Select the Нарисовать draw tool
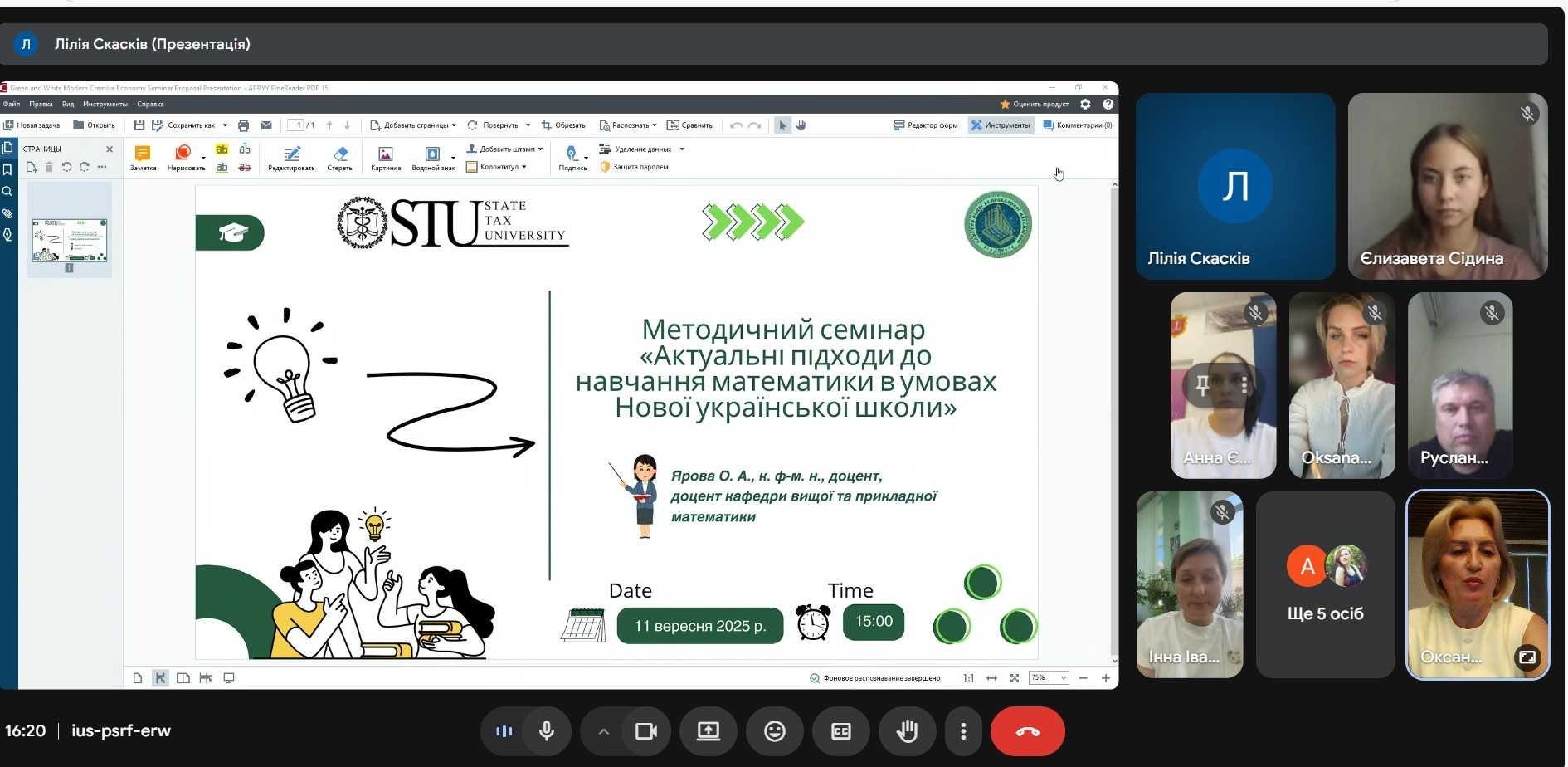1568x767 pixels. coord(185,158)
